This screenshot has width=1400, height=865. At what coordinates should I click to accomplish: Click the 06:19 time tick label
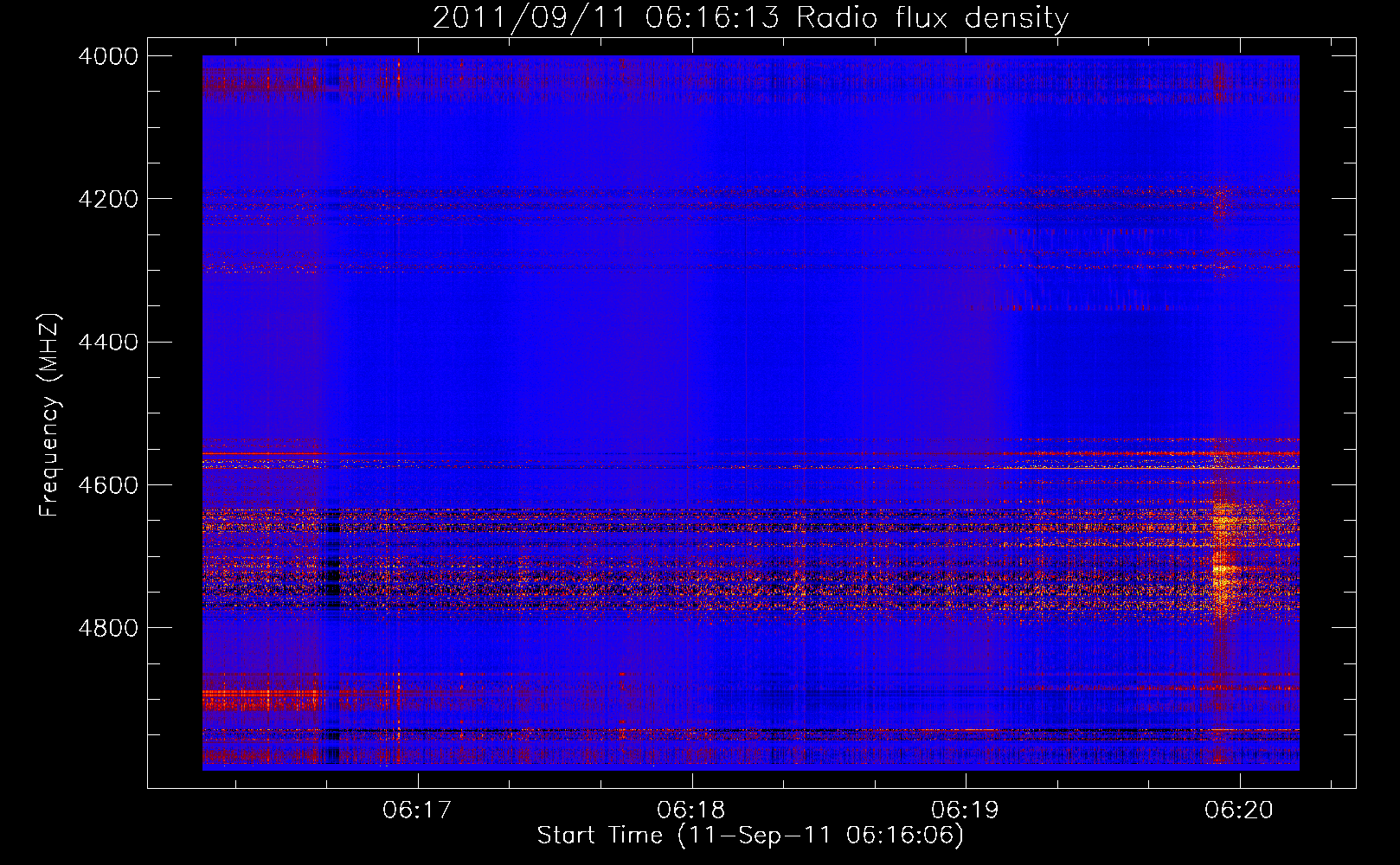[965, 811]
